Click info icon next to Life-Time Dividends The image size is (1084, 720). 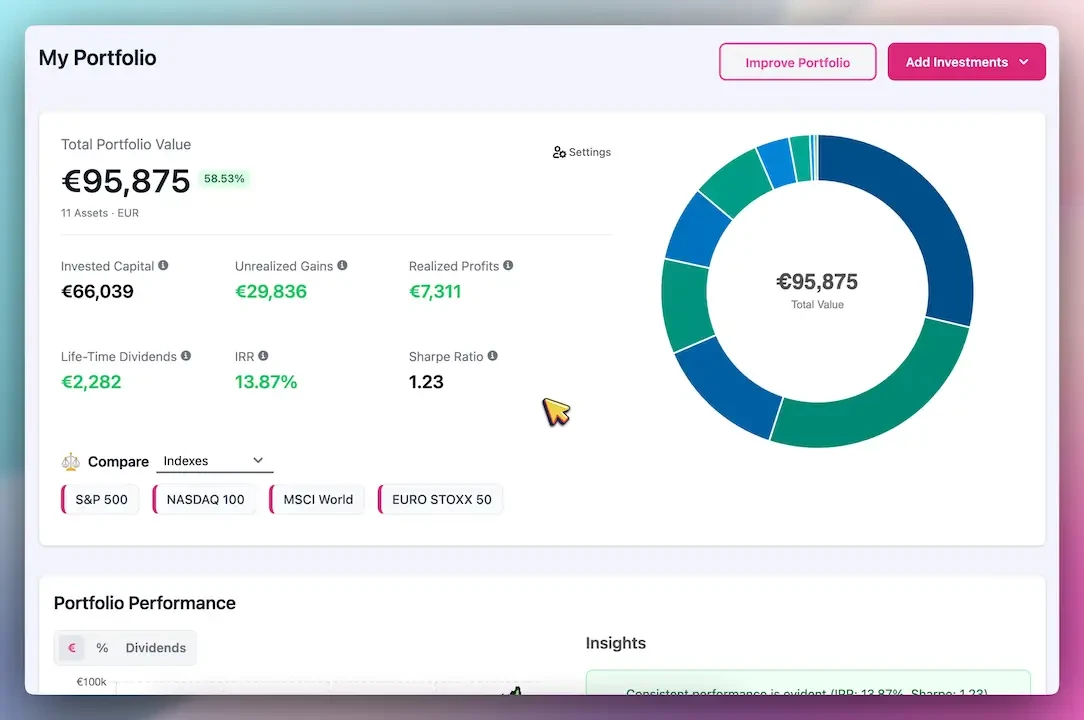pyautogui.click(x=186, y=356)
